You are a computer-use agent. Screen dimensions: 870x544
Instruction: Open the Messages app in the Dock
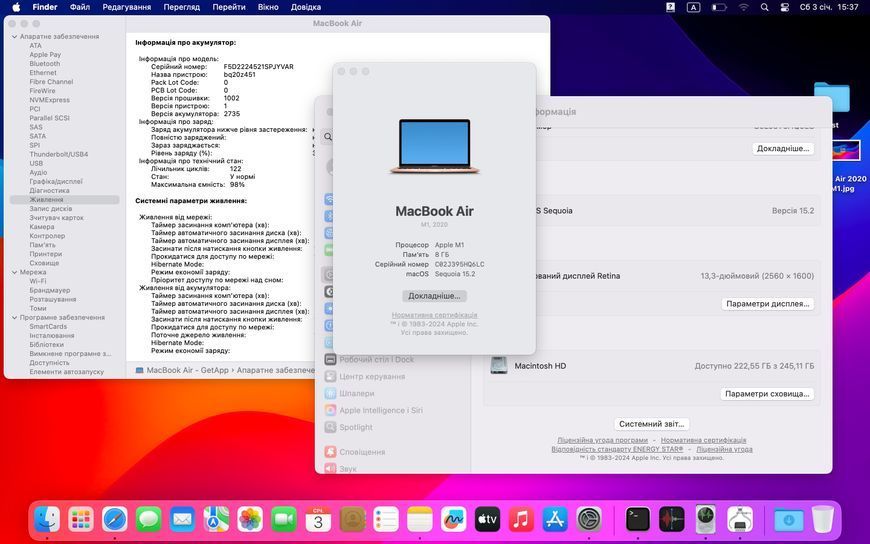[x=149, y=520]
